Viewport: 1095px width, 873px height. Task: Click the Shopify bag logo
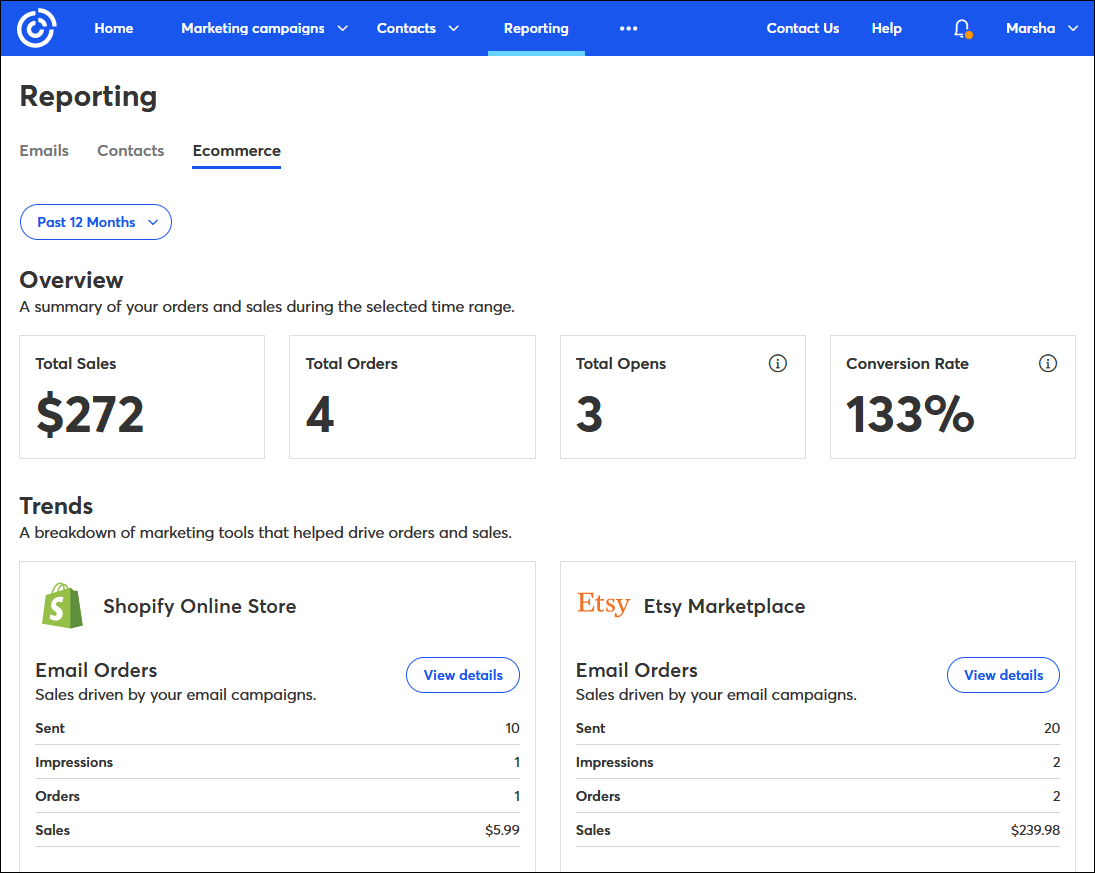62,606
